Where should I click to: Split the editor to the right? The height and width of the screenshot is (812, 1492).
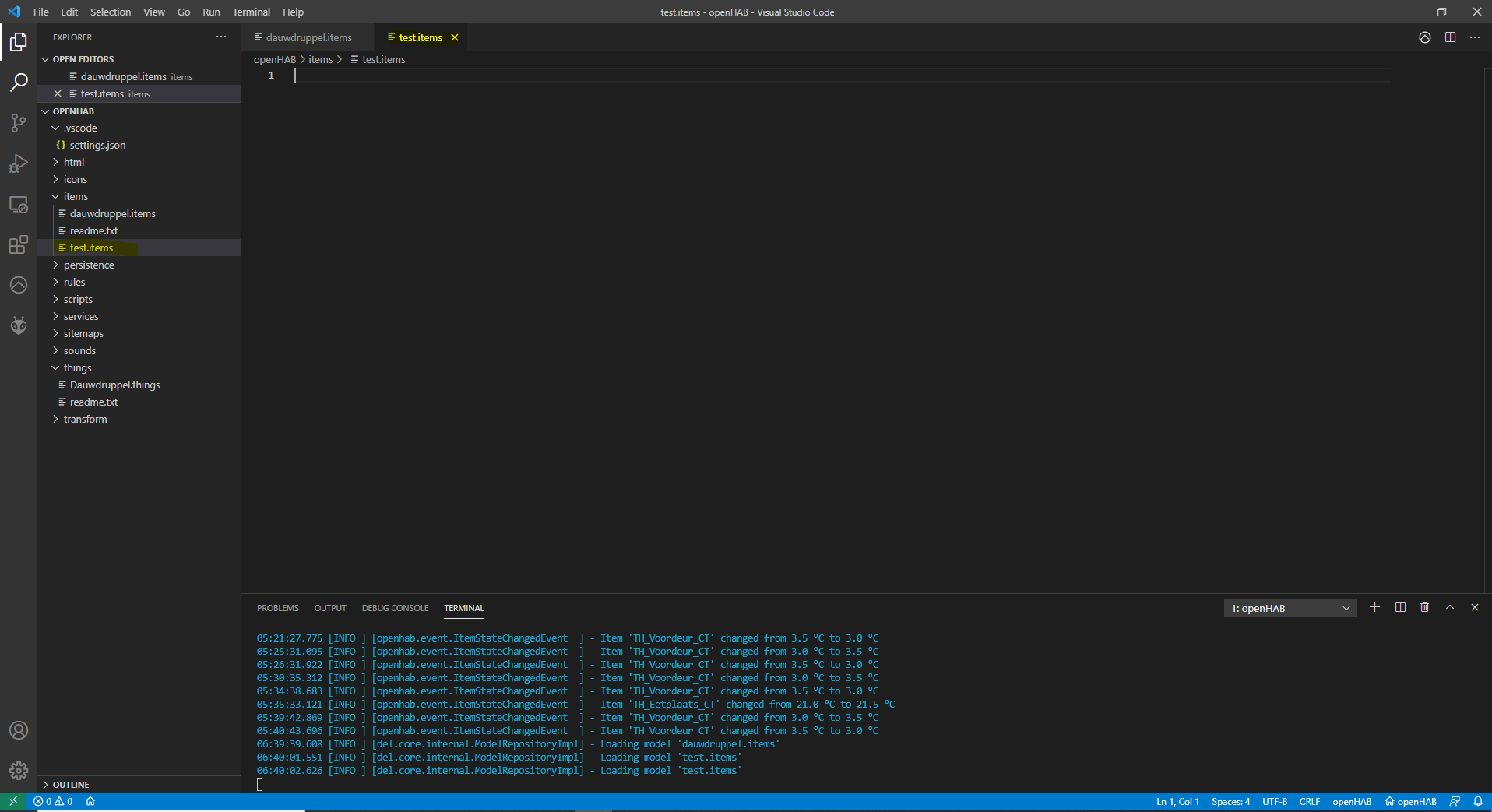click(x=1450, y=37)
